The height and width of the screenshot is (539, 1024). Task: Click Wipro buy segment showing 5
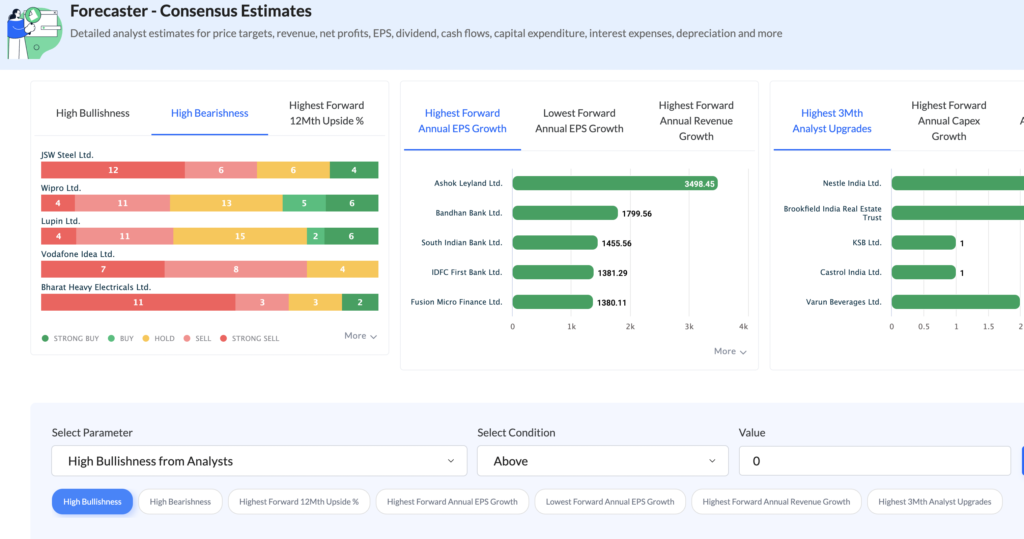click(x=304, y=203)
